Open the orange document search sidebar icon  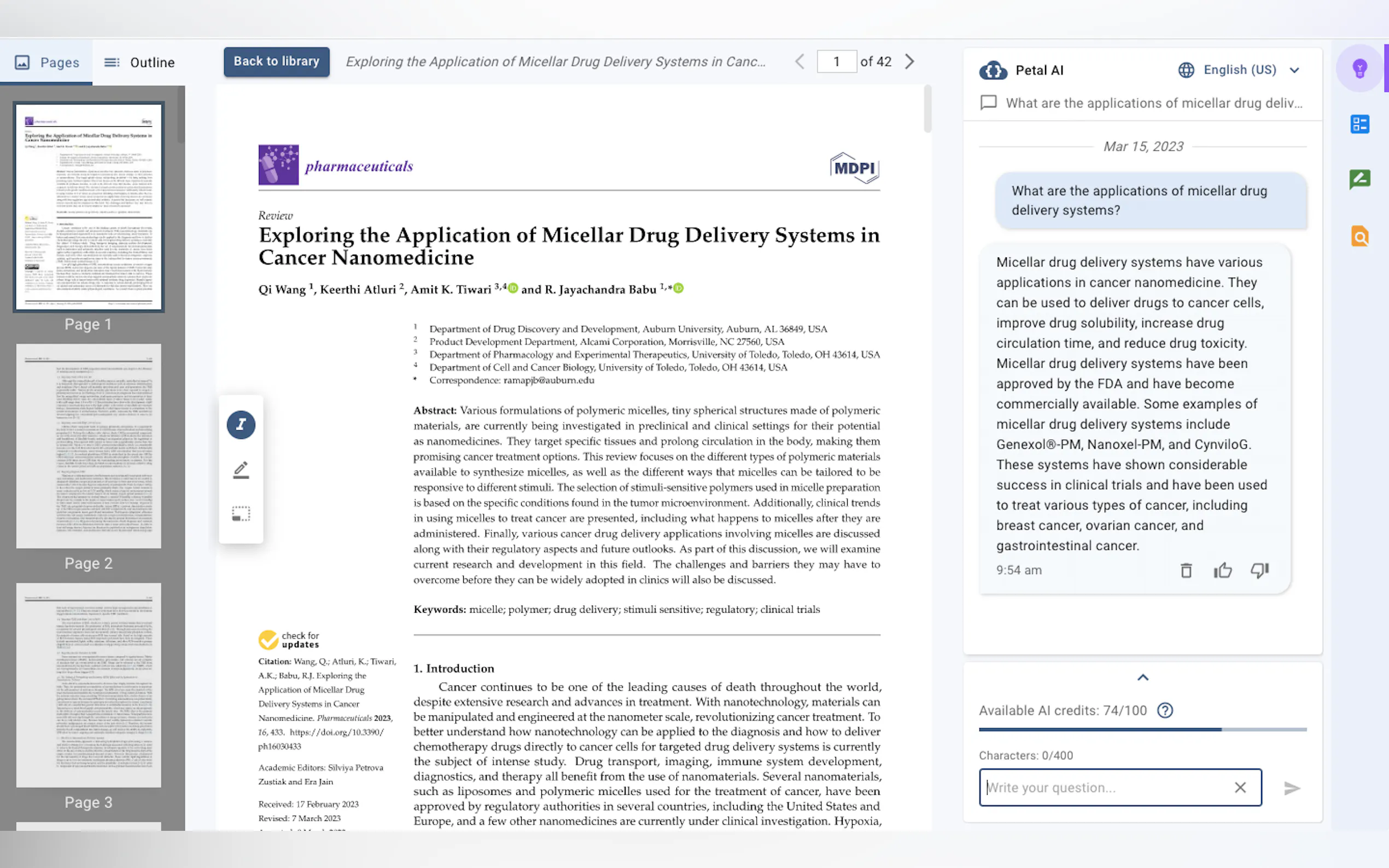coord(1359,236)
